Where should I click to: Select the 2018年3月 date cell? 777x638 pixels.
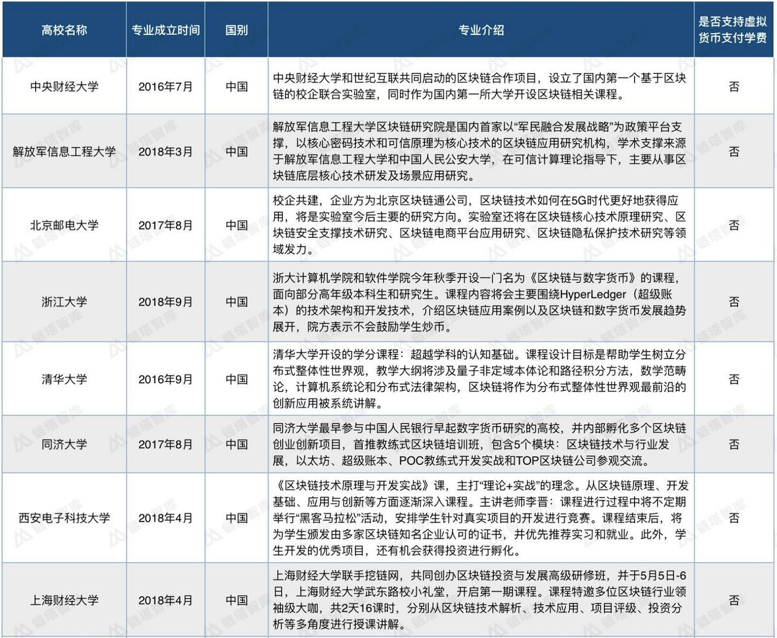pyautogui.click(x=166, y=151)
